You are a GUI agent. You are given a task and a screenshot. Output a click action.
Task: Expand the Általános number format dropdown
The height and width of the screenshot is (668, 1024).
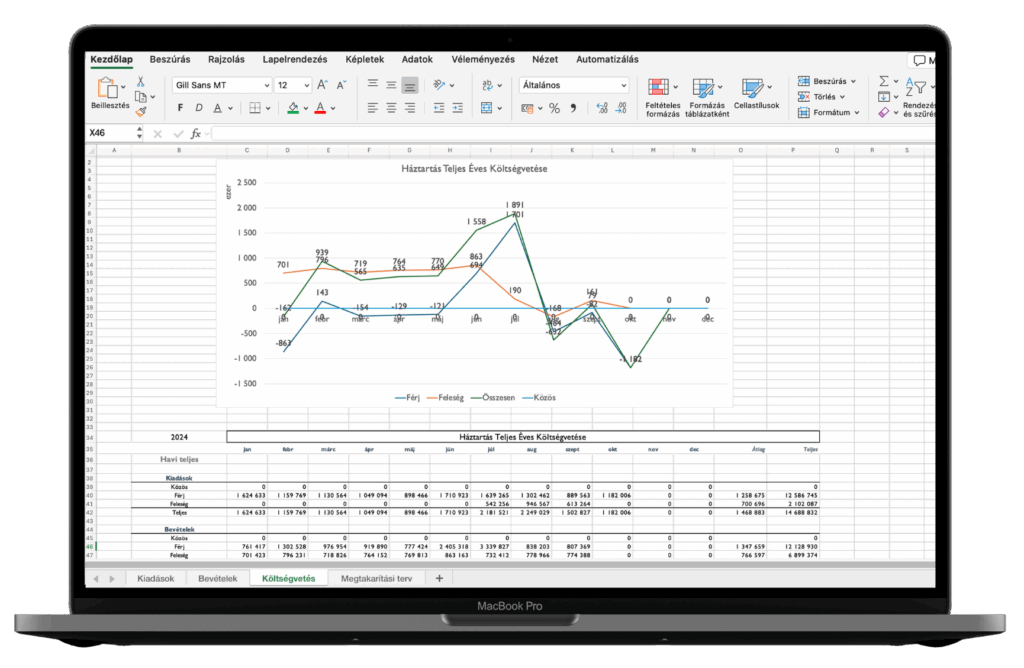point(573,86)
